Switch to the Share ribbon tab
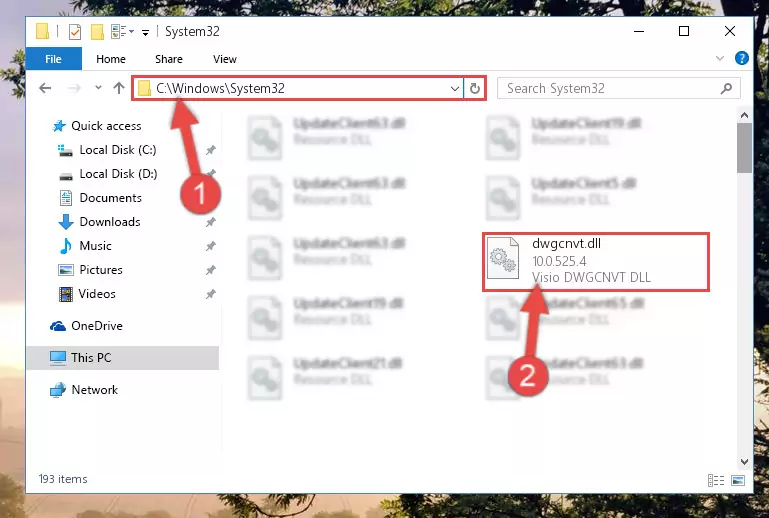The width and height of the screenshot is (769, 518). click(169, 59)
